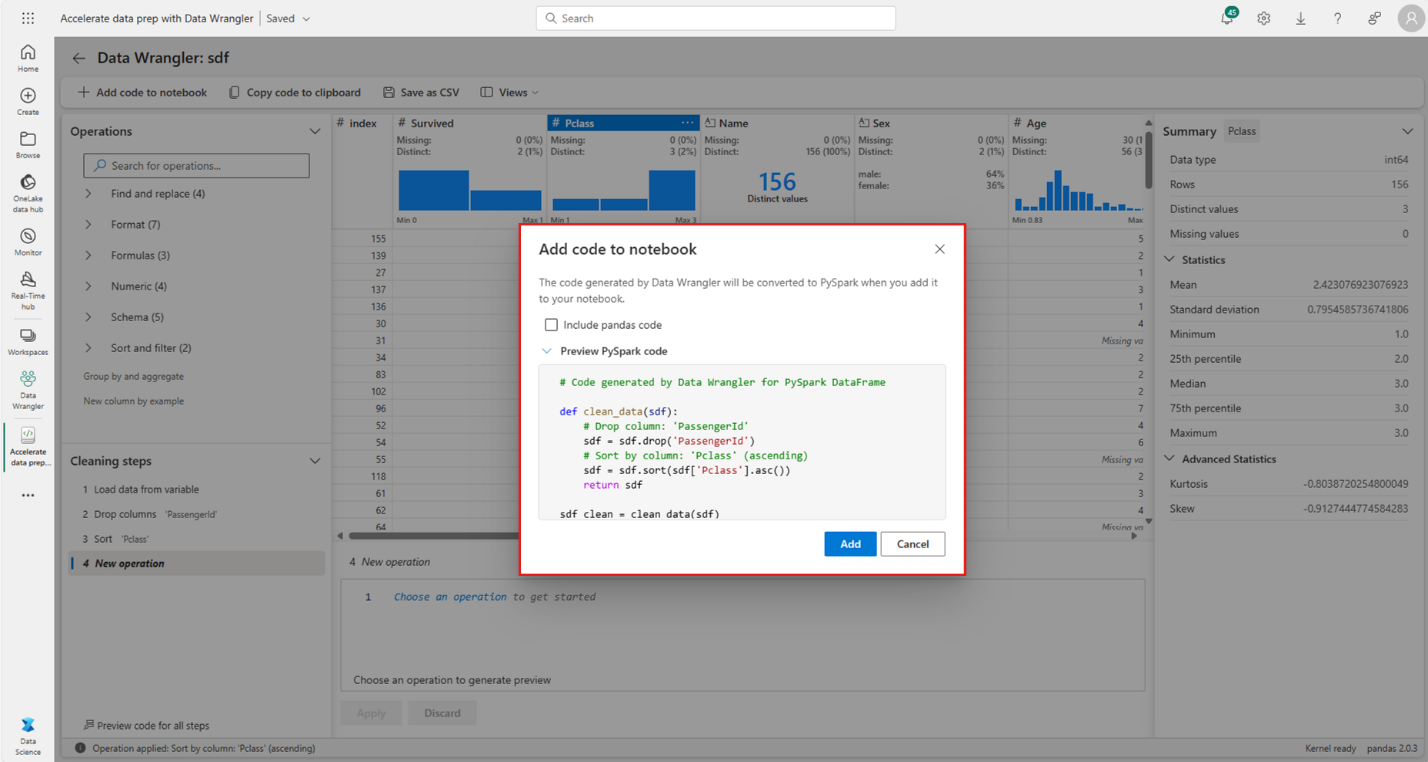The image size is (1428, 762).
Task: Go to Home in the sidebar
Action: click(x=28, y=58)
